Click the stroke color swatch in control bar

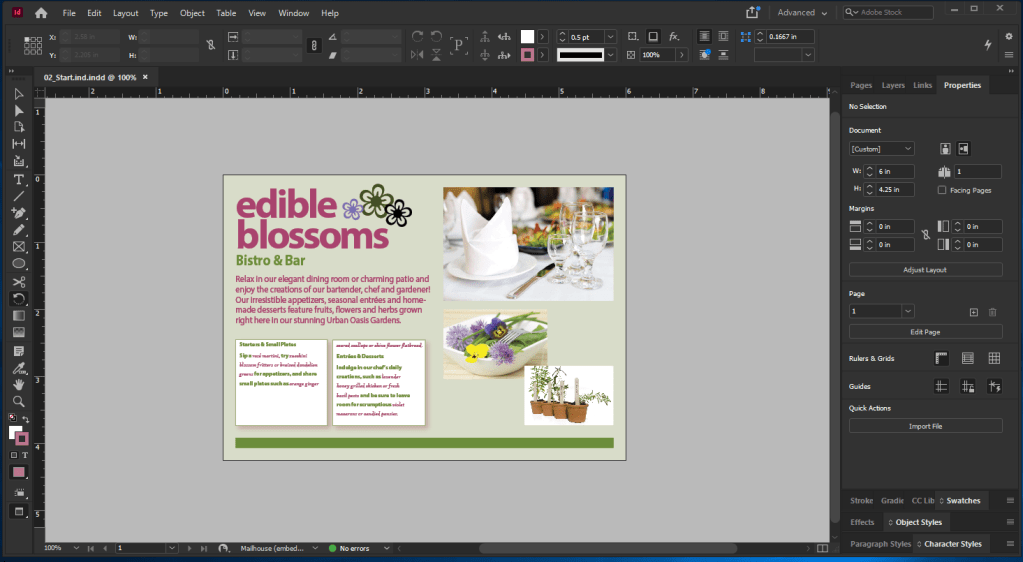point(527,55)
